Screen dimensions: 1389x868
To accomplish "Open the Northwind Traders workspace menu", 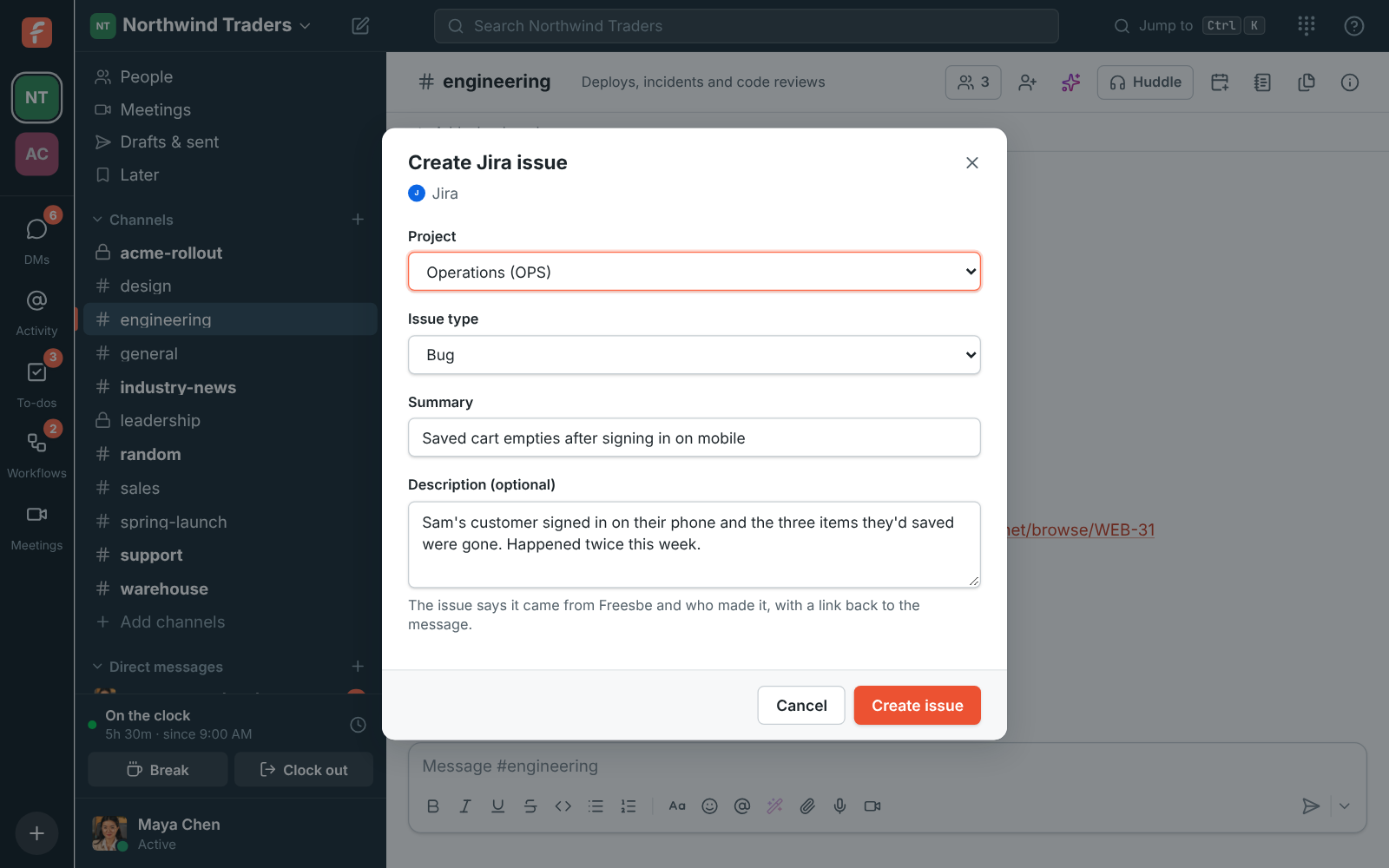I will pyautogui.click(x=201, y=25).
